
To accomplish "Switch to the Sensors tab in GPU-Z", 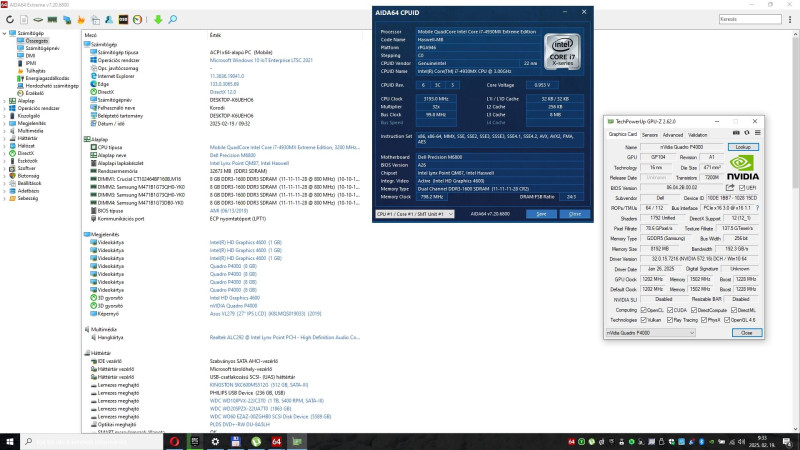I will coord(649,135).
